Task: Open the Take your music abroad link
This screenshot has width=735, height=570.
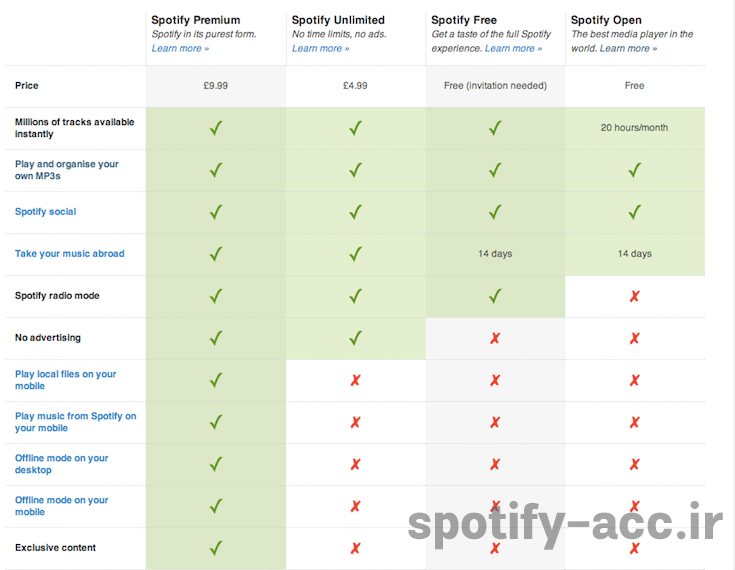Action: (x=69, y=254)
